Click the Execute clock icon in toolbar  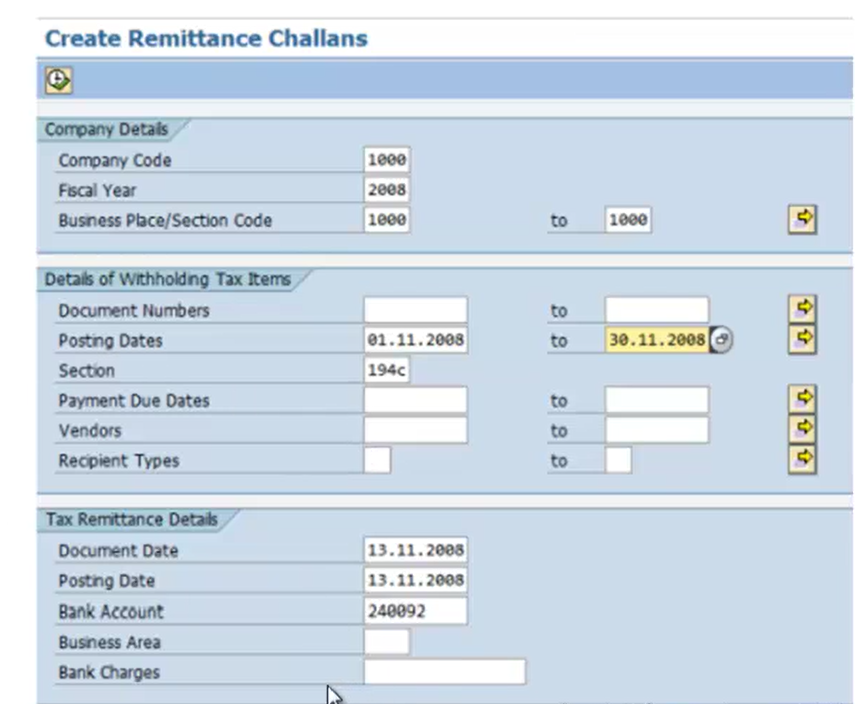click(x=59, y=81)
